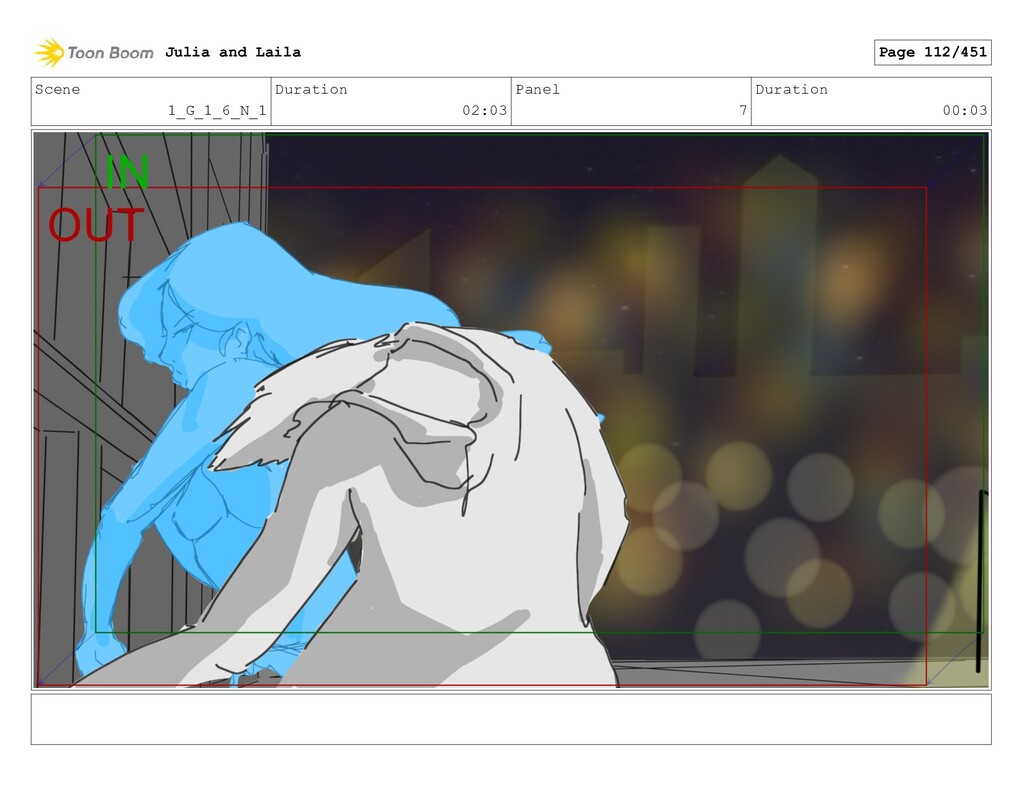Select the panel number '7'
Viewport: 1024px width, 791px height.
tap(743, 110)
